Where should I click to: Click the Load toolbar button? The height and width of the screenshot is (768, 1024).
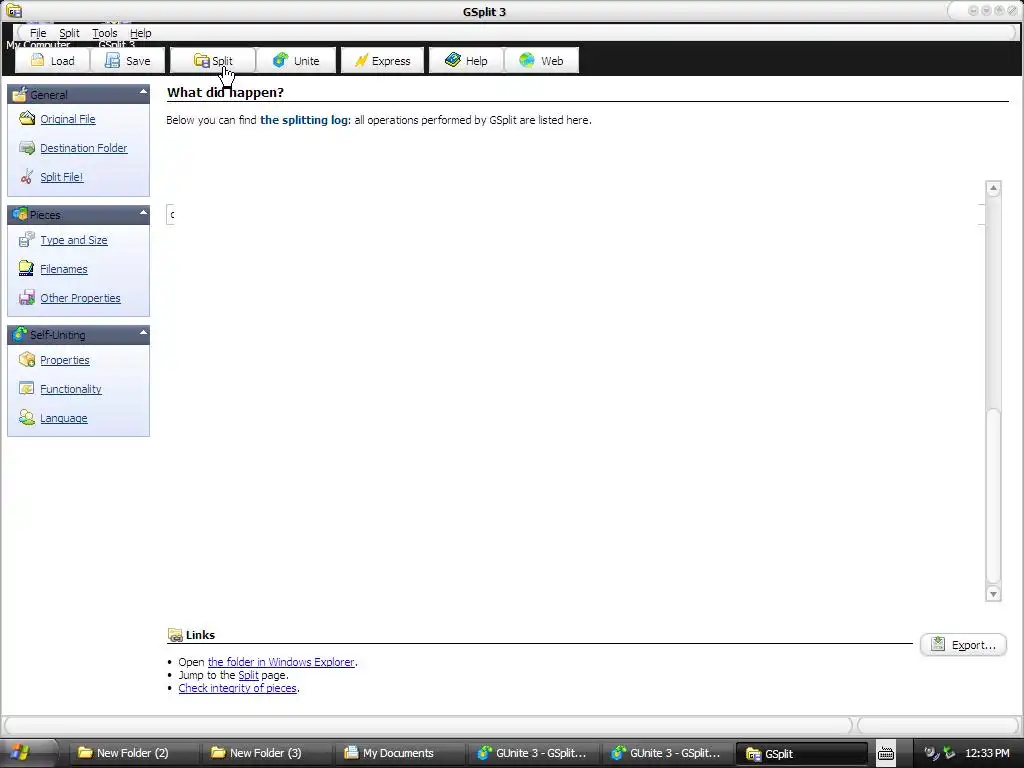tap(53, 61)
